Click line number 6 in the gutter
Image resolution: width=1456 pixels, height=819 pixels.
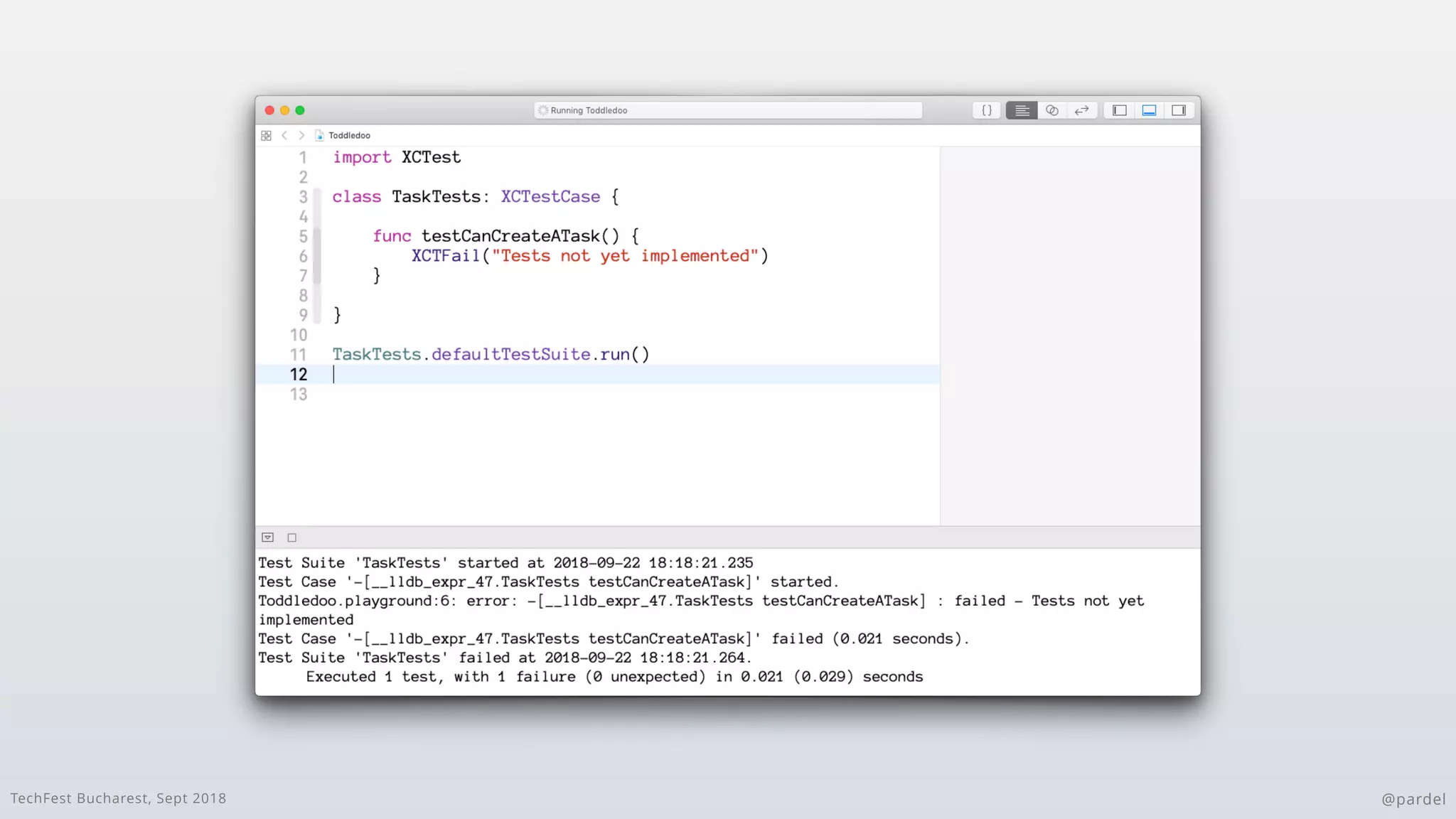coord(303,256)
